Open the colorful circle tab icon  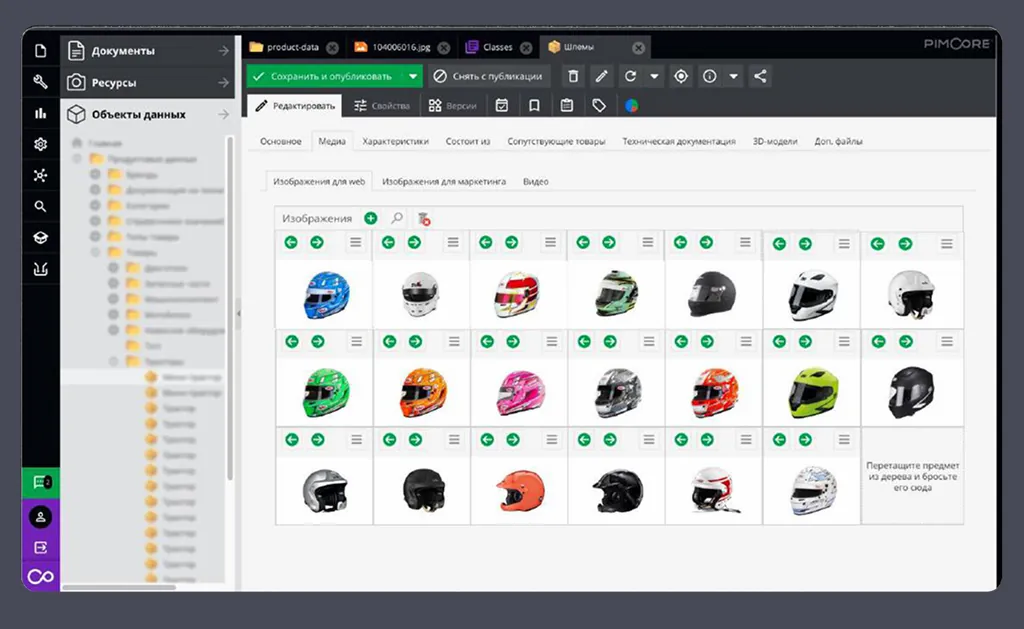632,106
